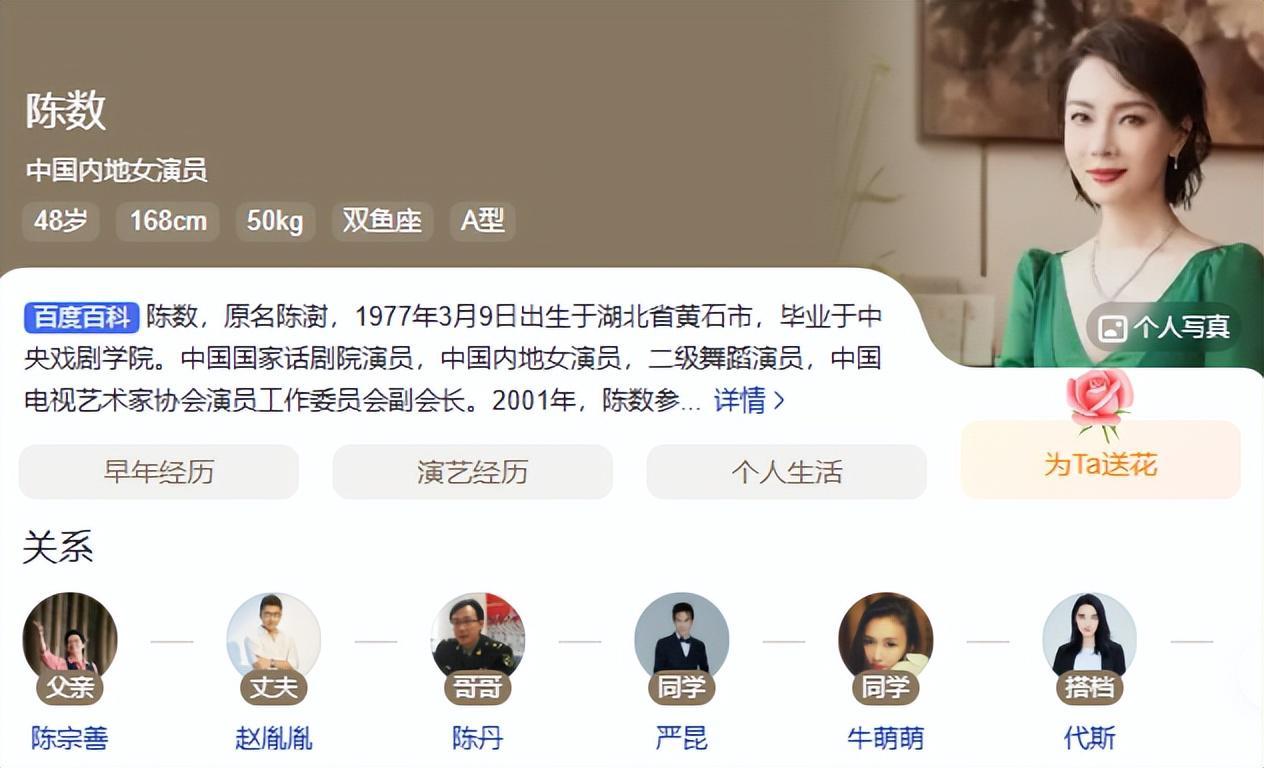Open husband 赵胤胤's avatar
This screenshot has height=768, width=1264.
(274, 640)
